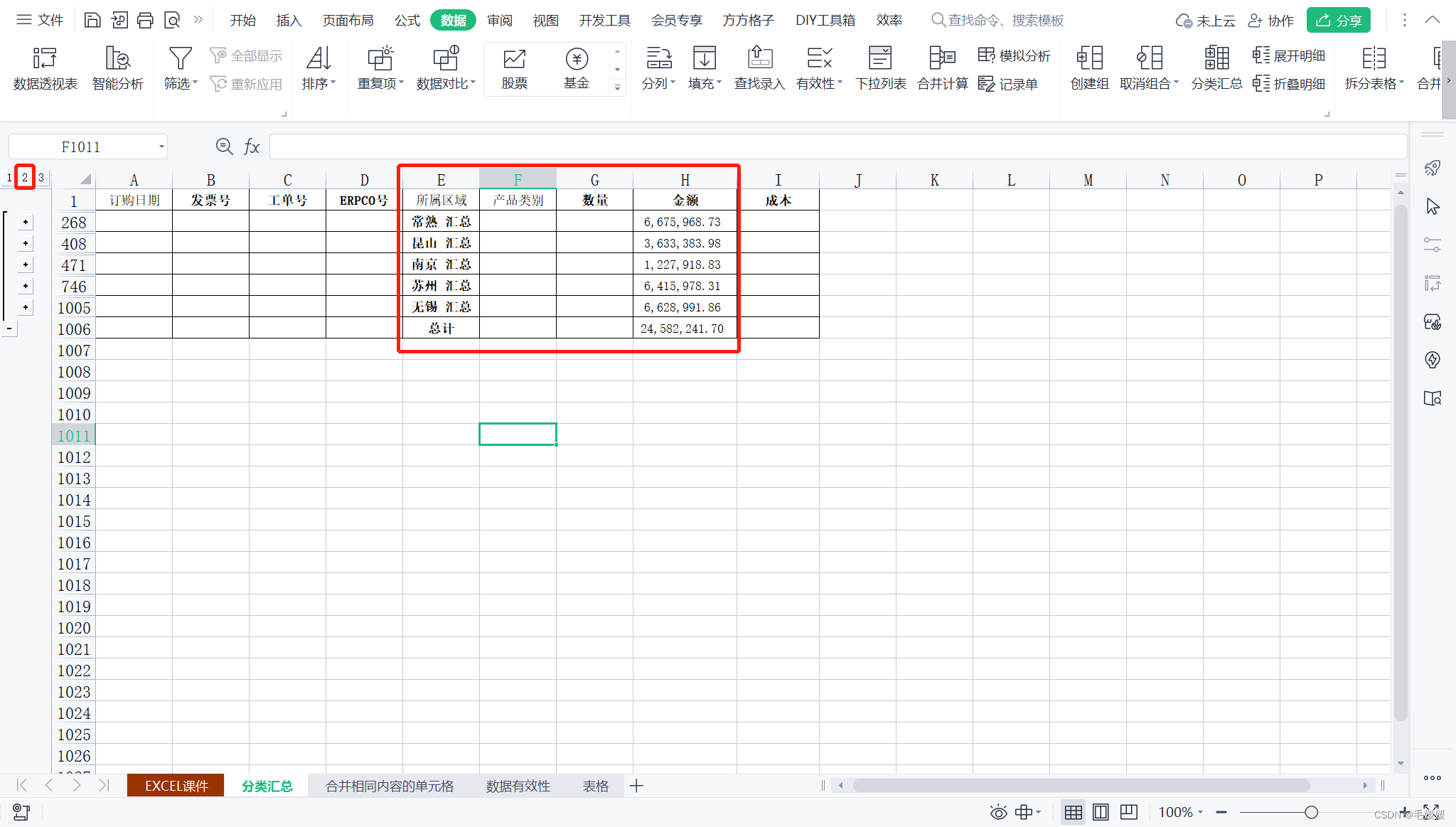Click the zoom slider handle
This screenshot has width=1456, height=827.
(x=1311, y=812)
